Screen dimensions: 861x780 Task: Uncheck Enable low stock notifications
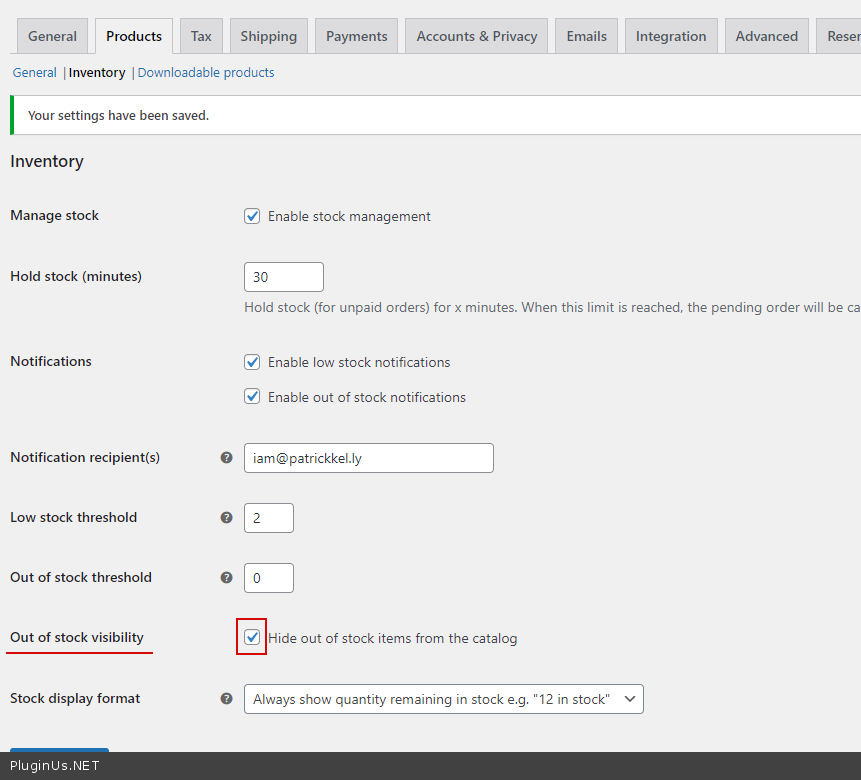pos(252,362)
